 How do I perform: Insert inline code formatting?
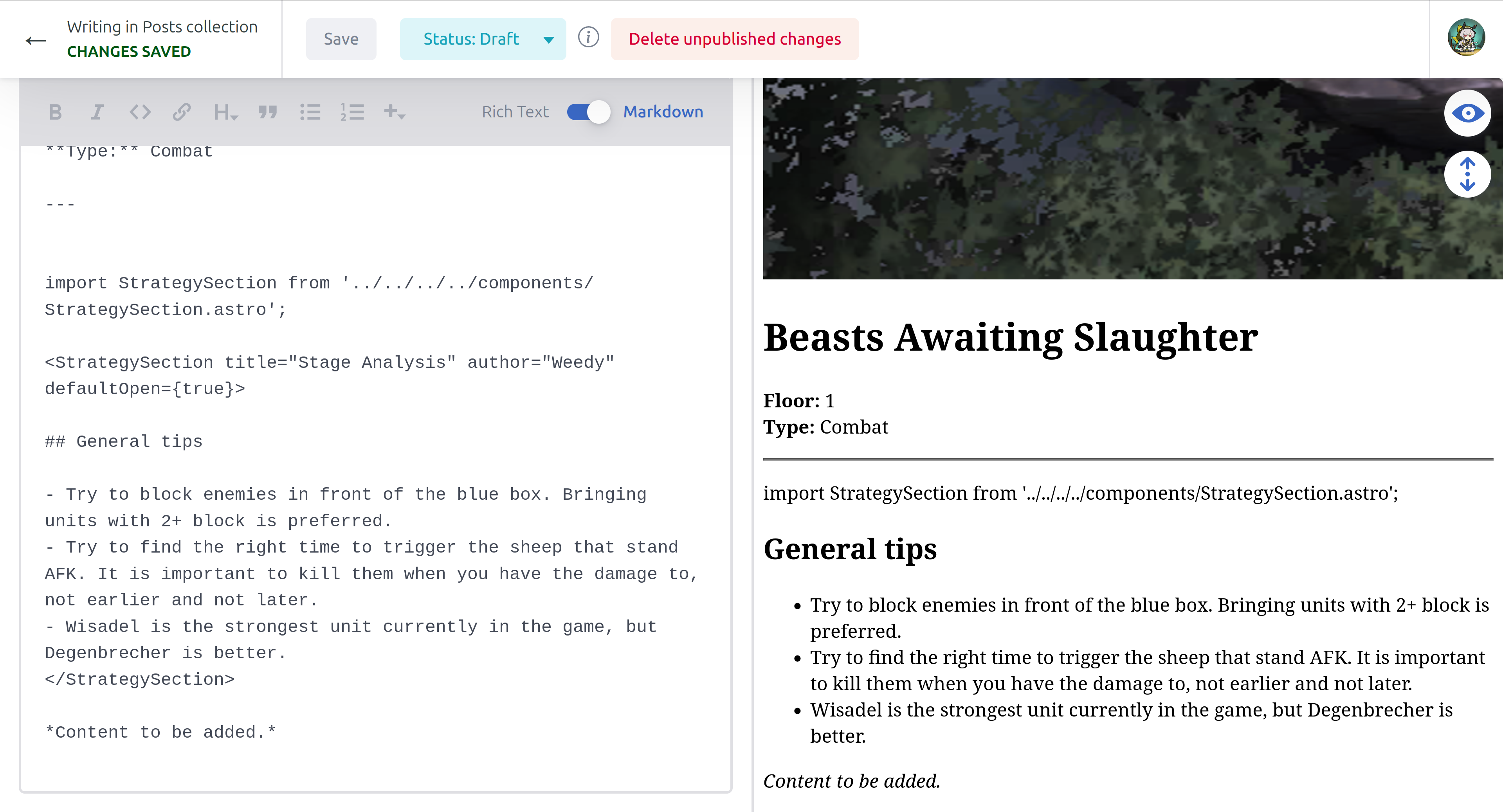[140, 112]
